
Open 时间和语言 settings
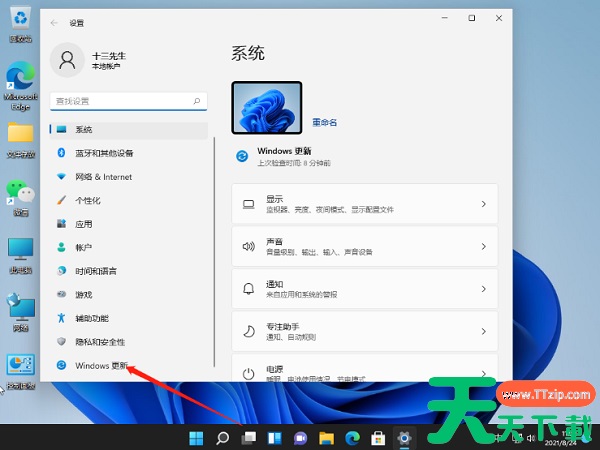(x=129, y=271)
